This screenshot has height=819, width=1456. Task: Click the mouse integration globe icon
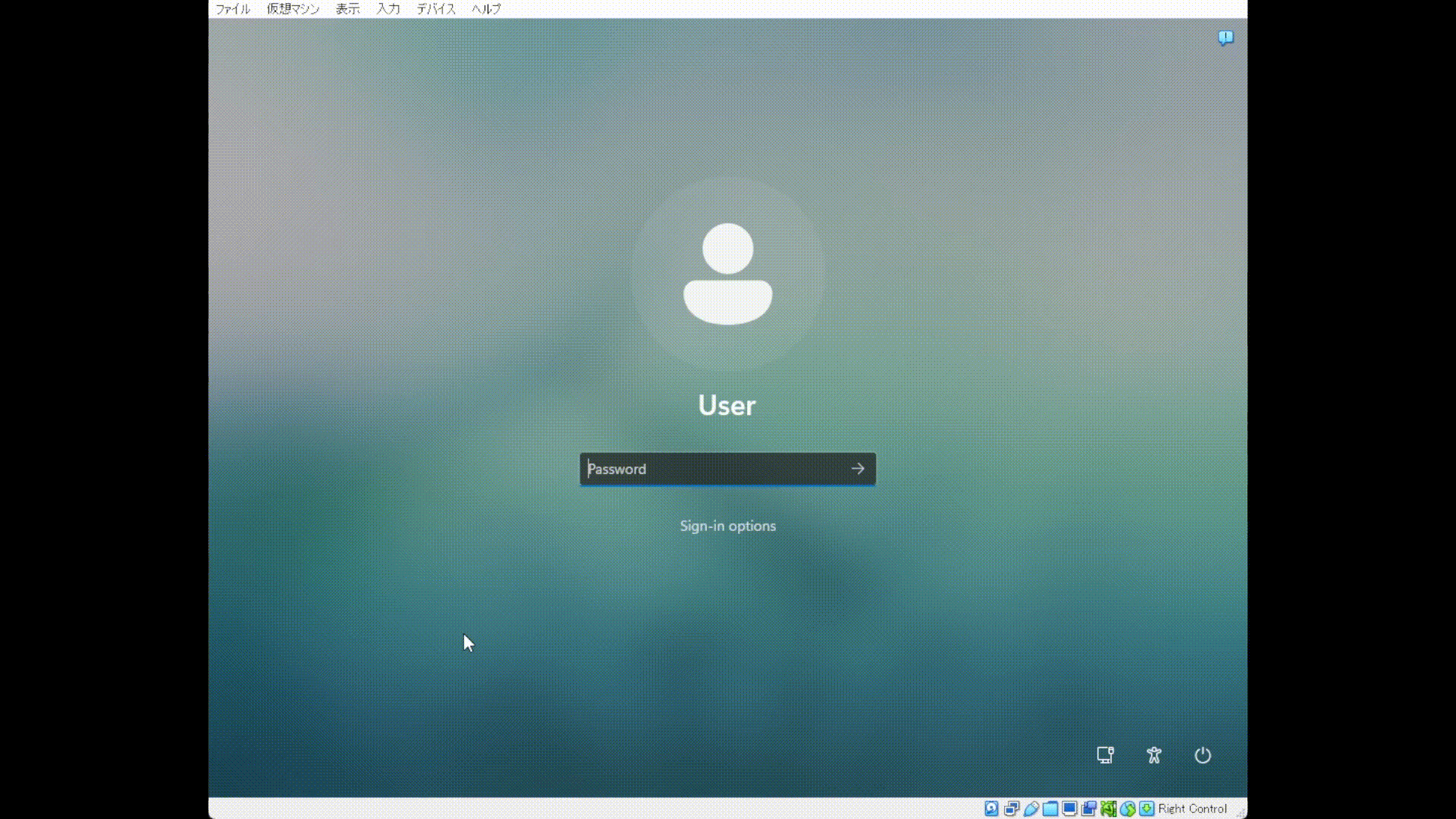pos(1128,808)
